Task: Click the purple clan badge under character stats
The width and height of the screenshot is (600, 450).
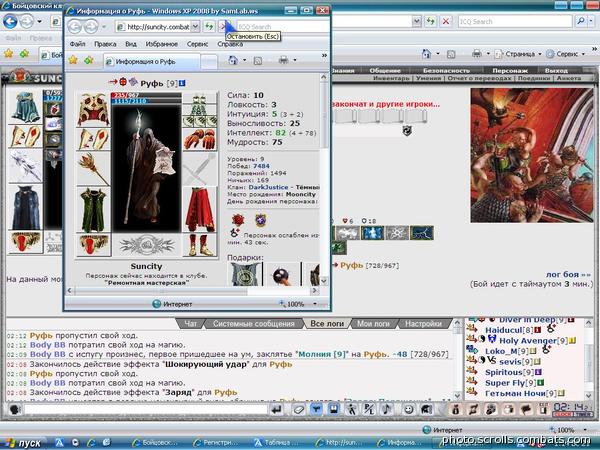Action: pyautogui.click(x=261, y=220)
